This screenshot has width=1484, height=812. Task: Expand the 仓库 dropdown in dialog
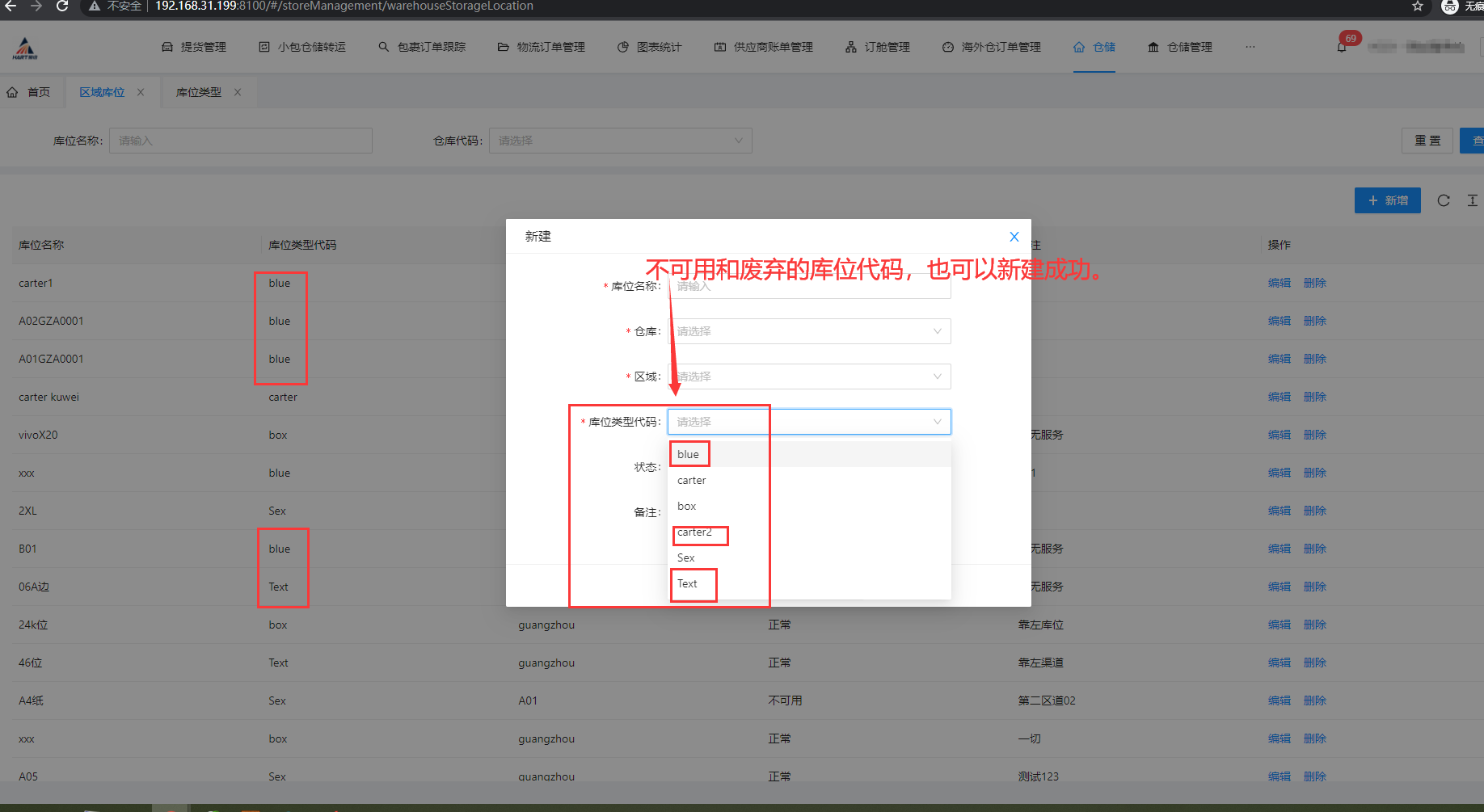click(808, 331)
